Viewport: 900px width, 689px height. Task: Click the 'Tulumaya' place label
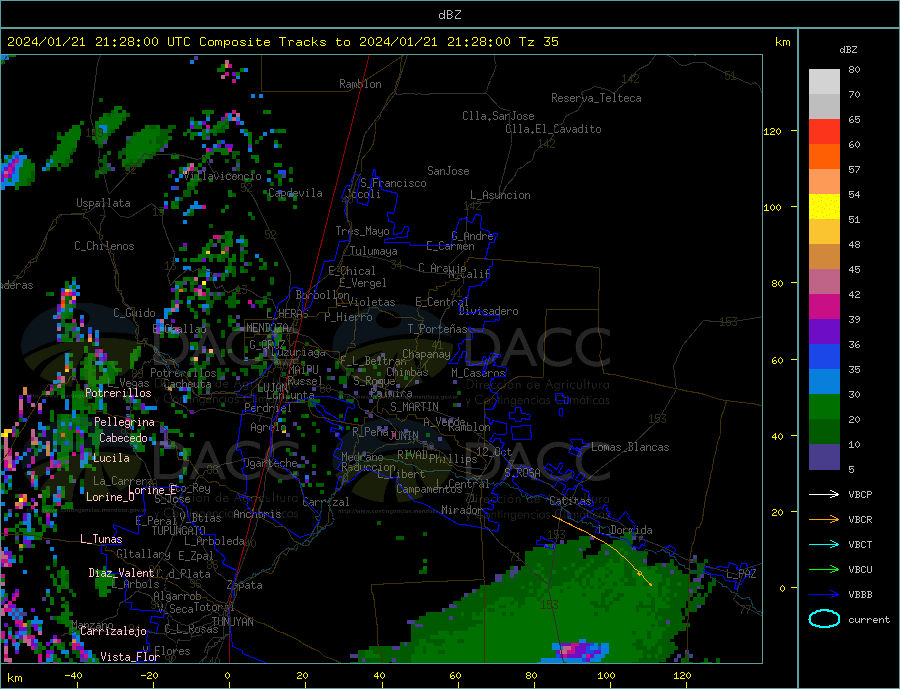pyautogui.click(x=374, y=251)
